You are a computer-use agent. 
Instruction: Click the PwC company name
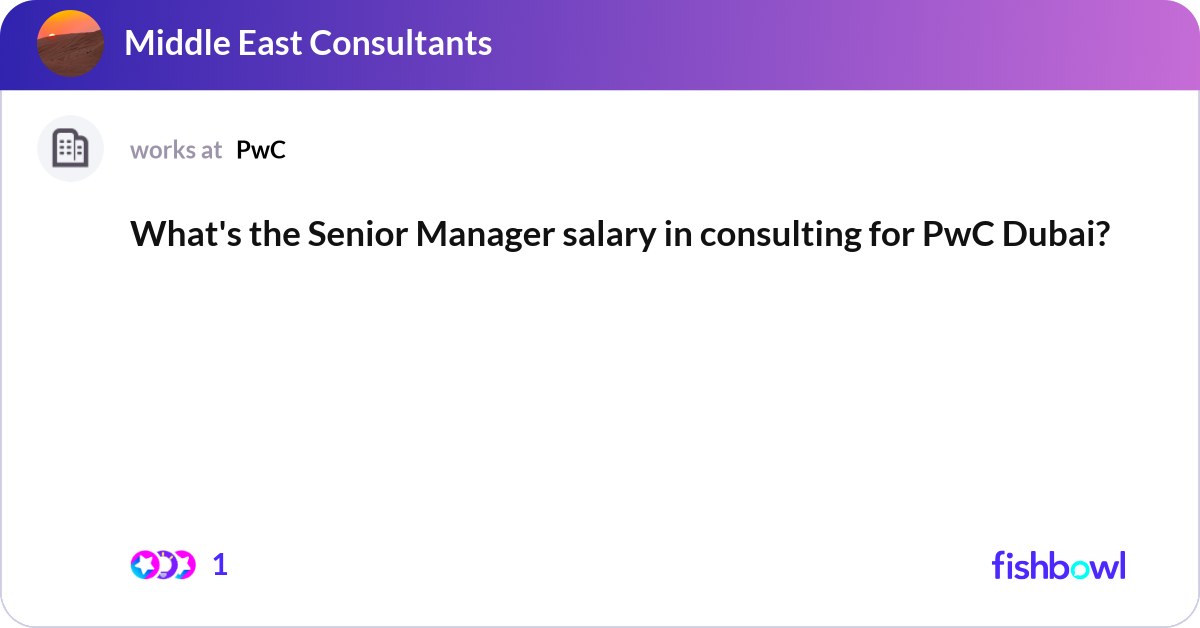[x=261, y=150]
